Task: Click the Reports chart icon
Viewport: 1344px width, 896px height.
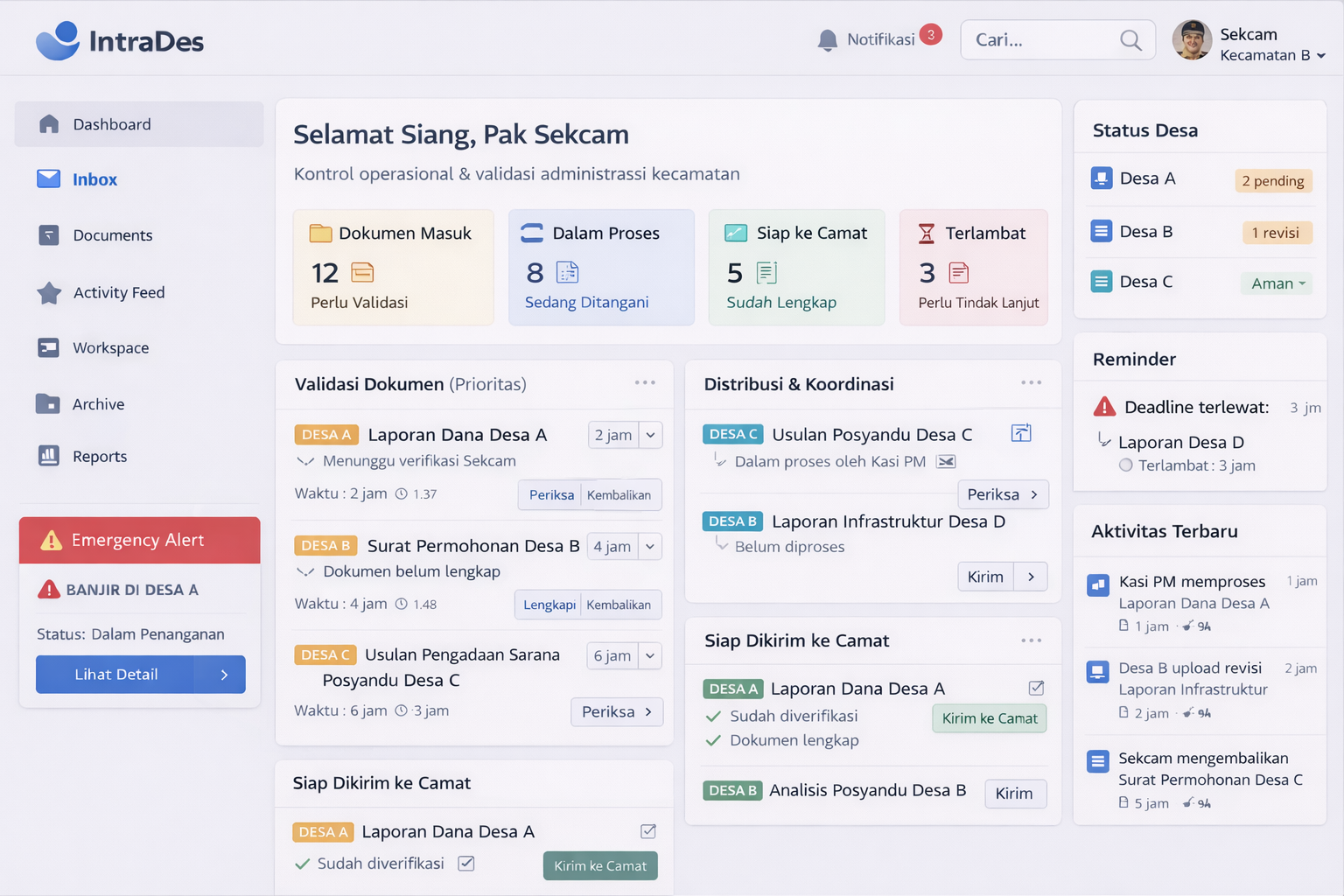Action: point(49,456)
